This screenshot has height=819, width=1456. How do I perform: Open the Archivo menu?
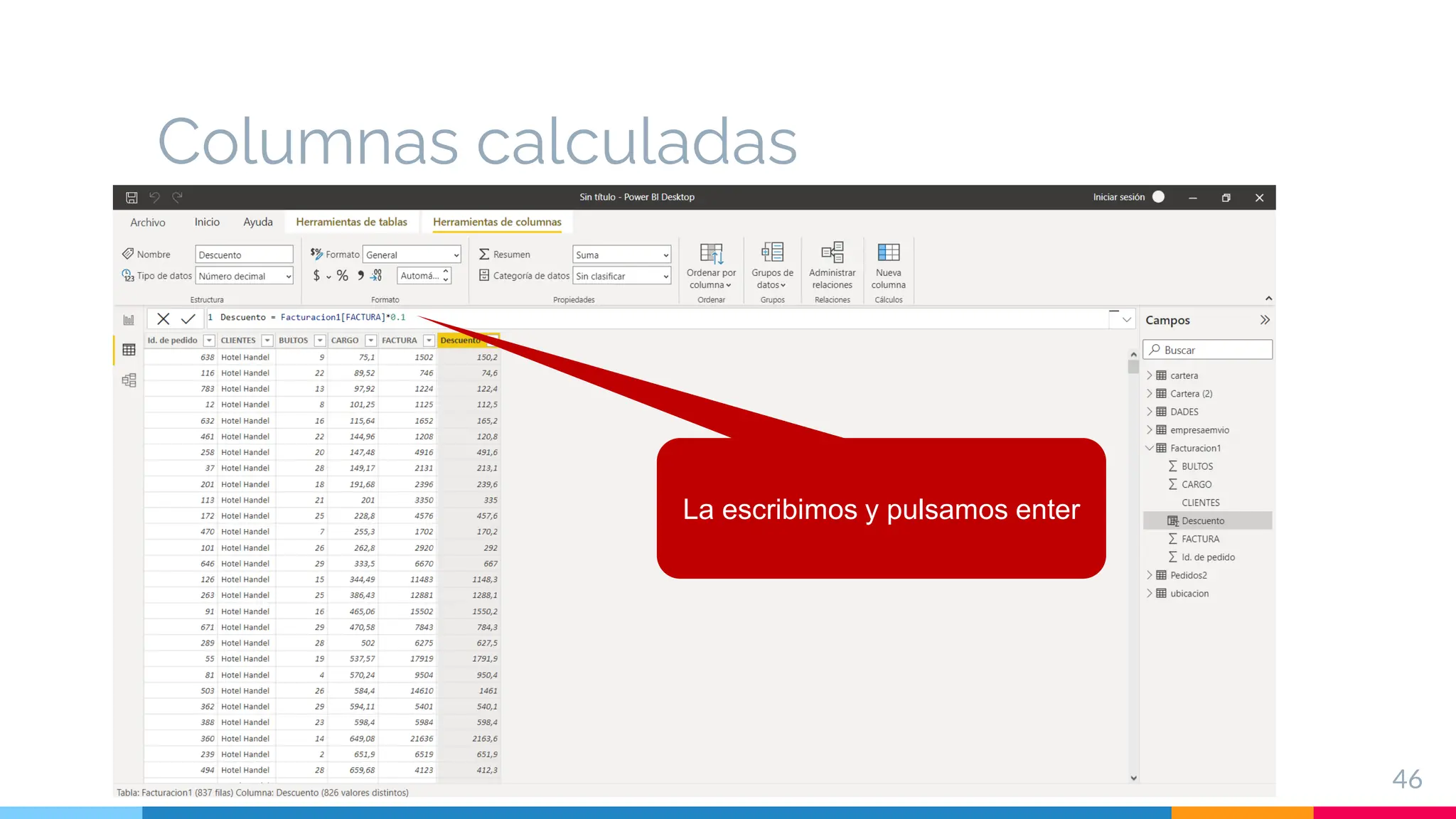tap(147, 223)
